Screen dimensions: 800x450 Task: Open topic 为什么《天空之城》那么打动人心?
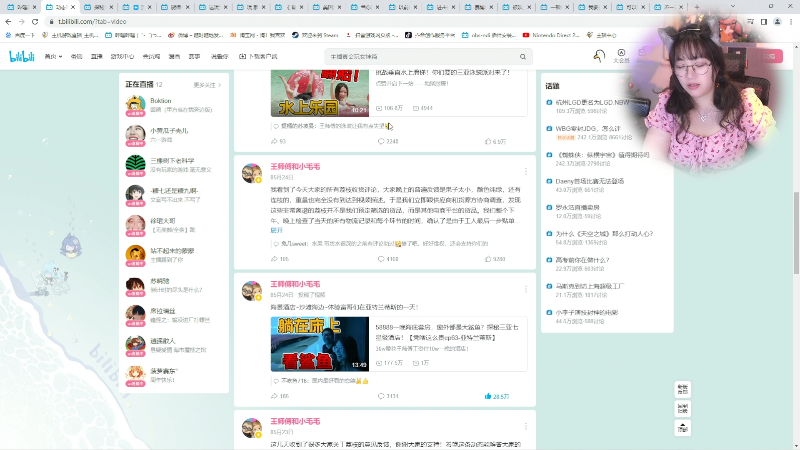pyautogui.click(x=604, y=234)
